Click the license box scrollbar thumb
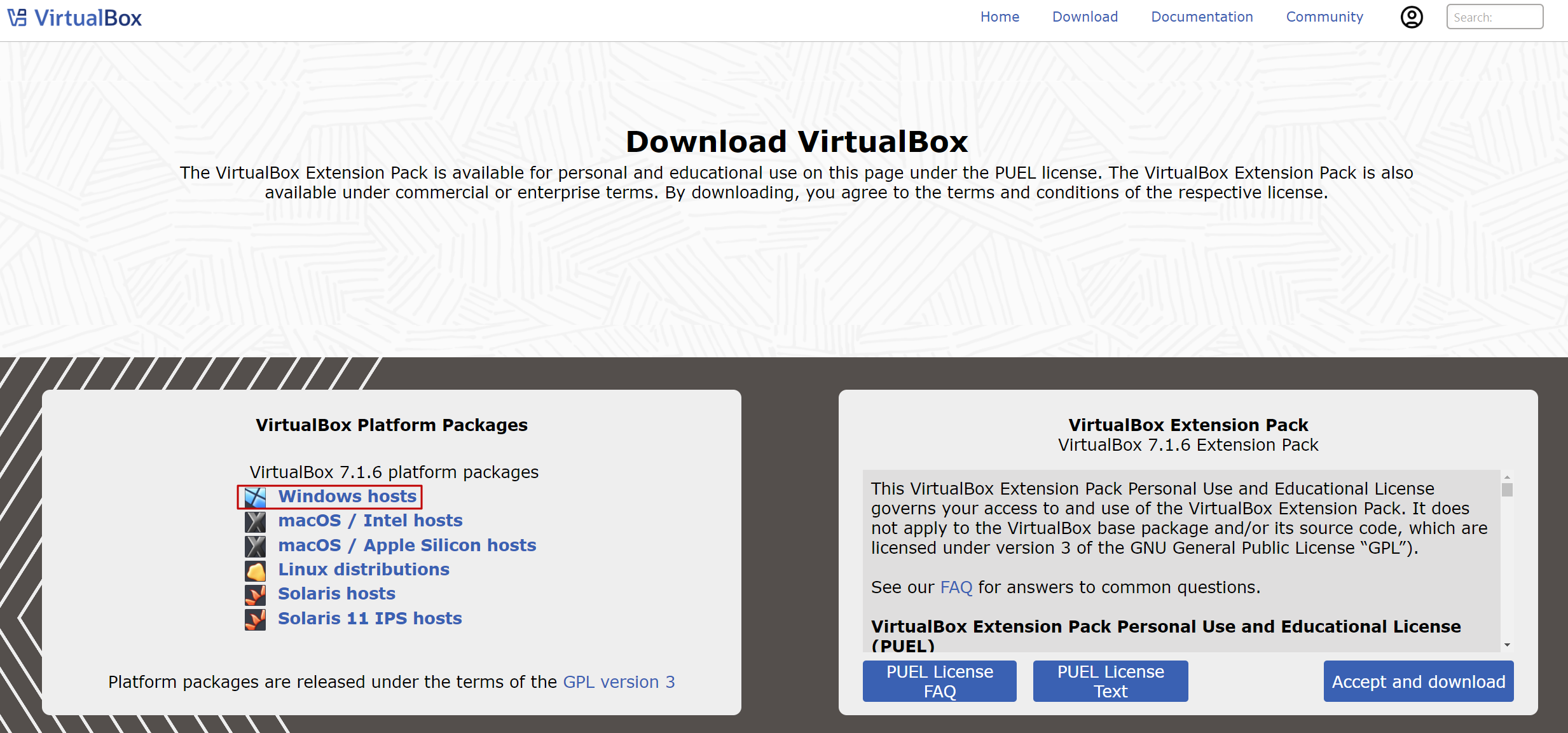The height and width of the screenshot is (733, 1568). click(x=1507, y=490)
